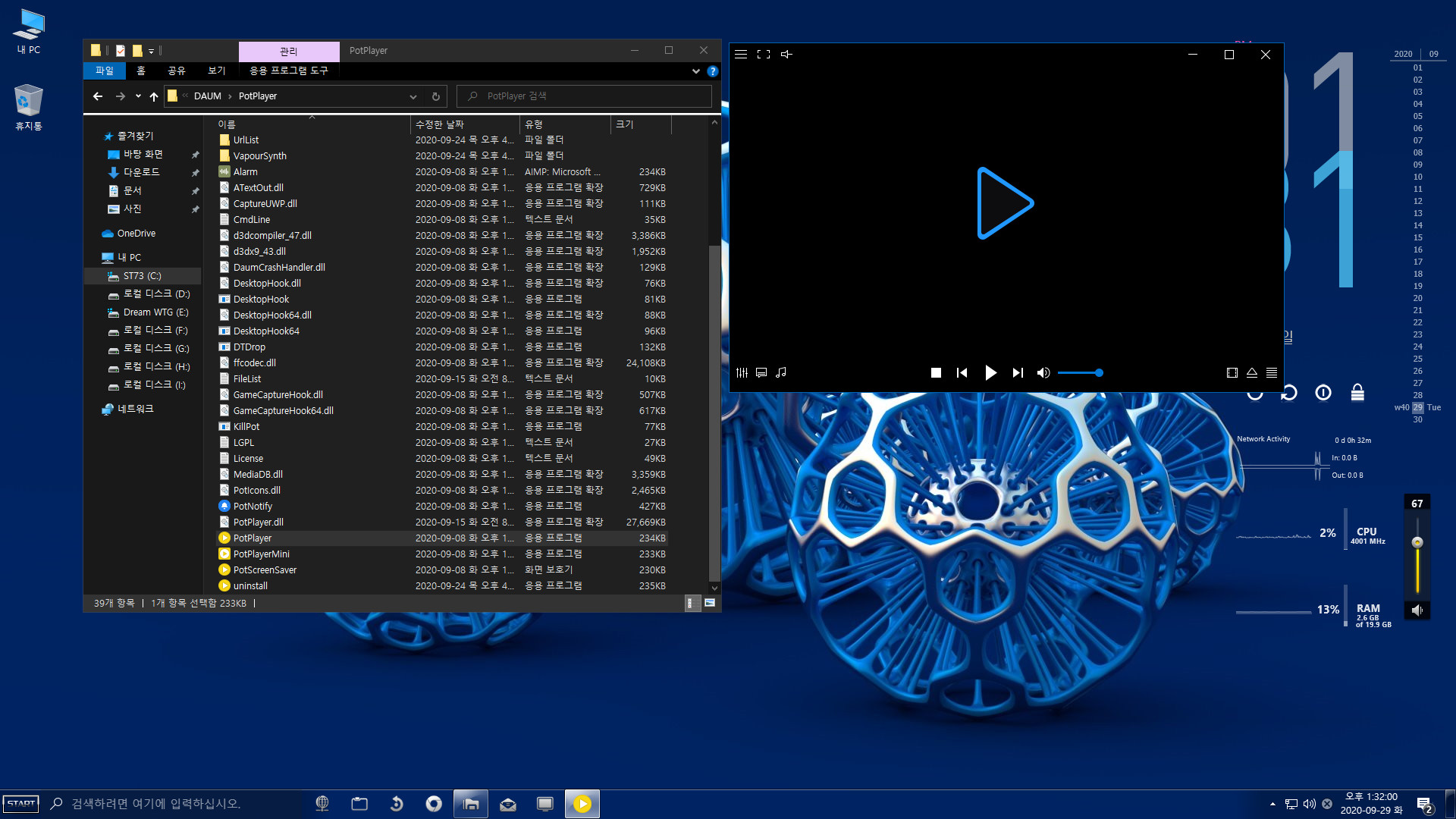The image size is (1456, 819).
Task: Switch to details view icon in status bar
Action: click(691, 604)
